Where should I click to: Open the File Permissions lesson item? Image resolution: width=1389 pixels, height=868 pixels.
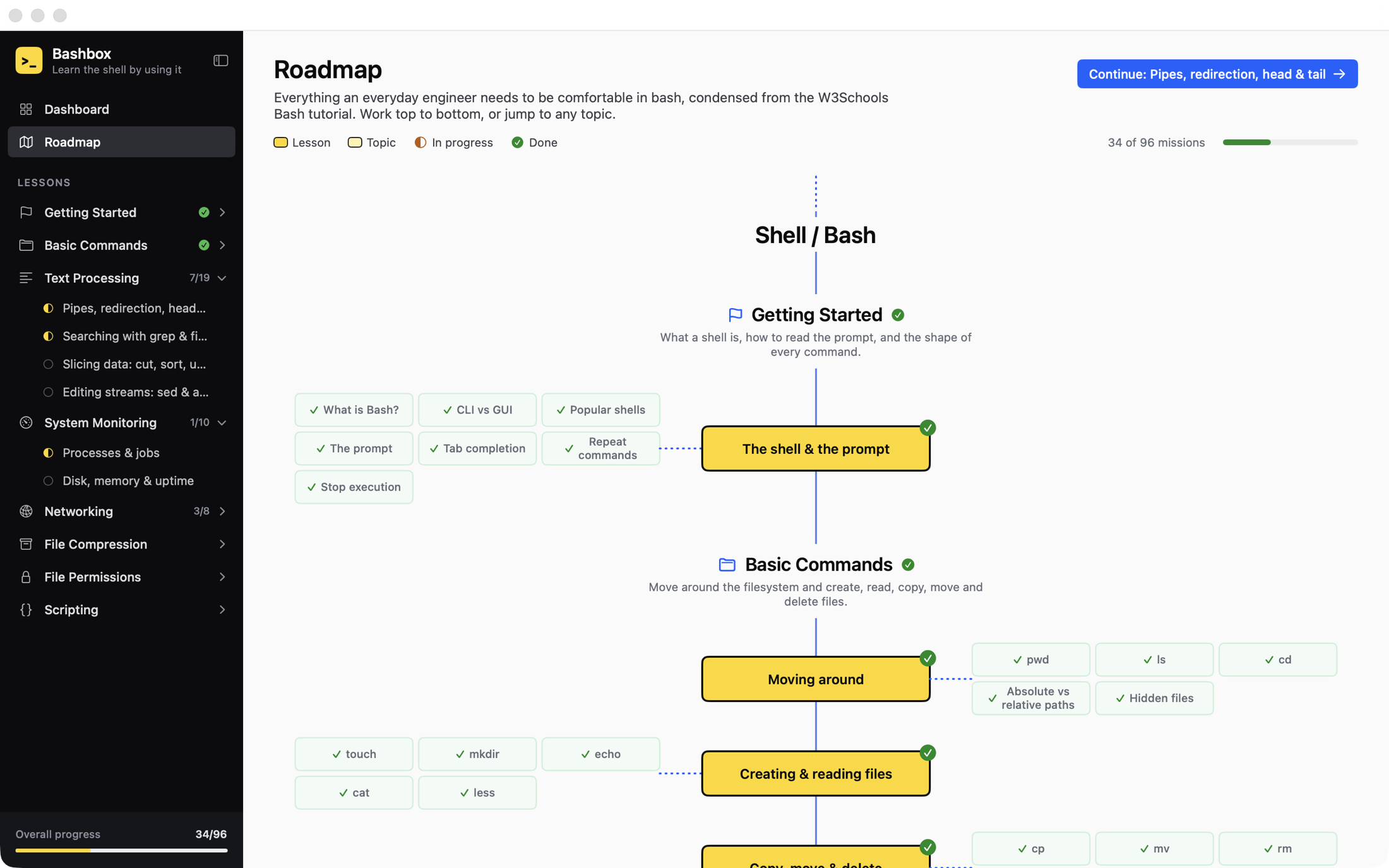pos(121,577)
